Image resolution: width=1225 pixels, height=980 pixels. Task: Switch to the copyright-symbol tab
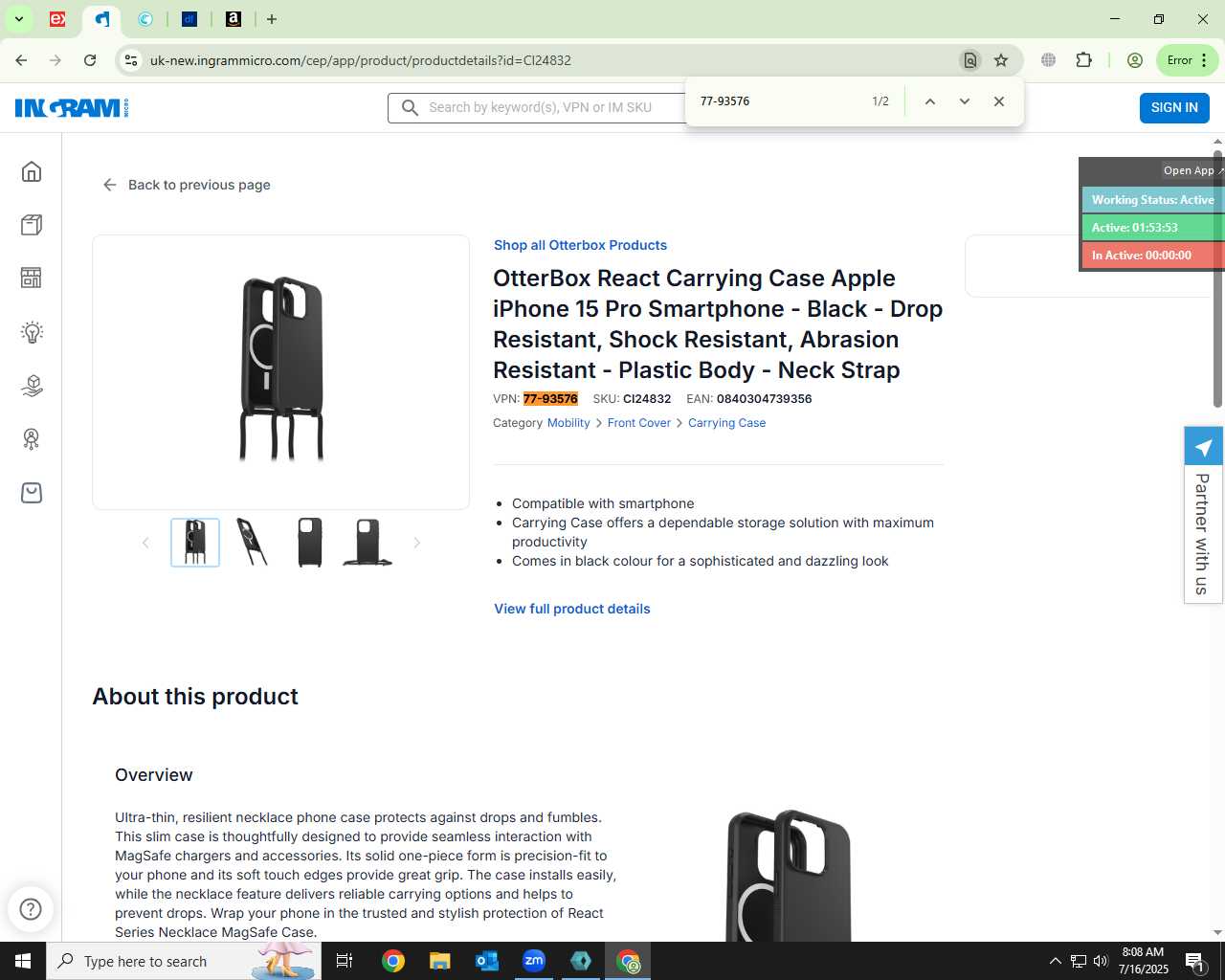pyautogui.click(x=145, y=19)
